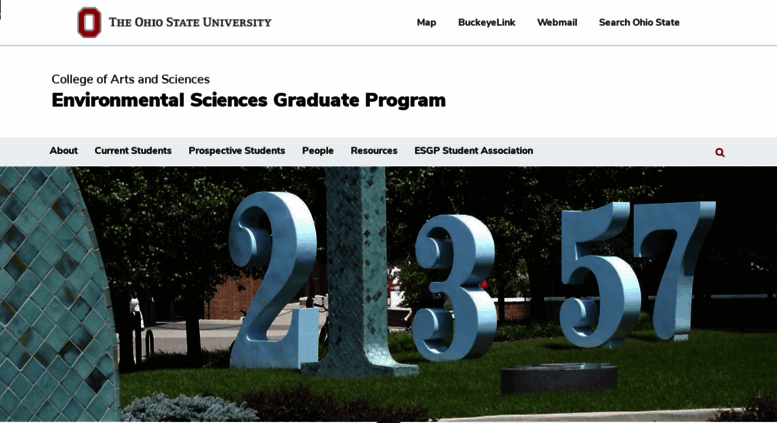Open the People menu

(x=318, y=151)
